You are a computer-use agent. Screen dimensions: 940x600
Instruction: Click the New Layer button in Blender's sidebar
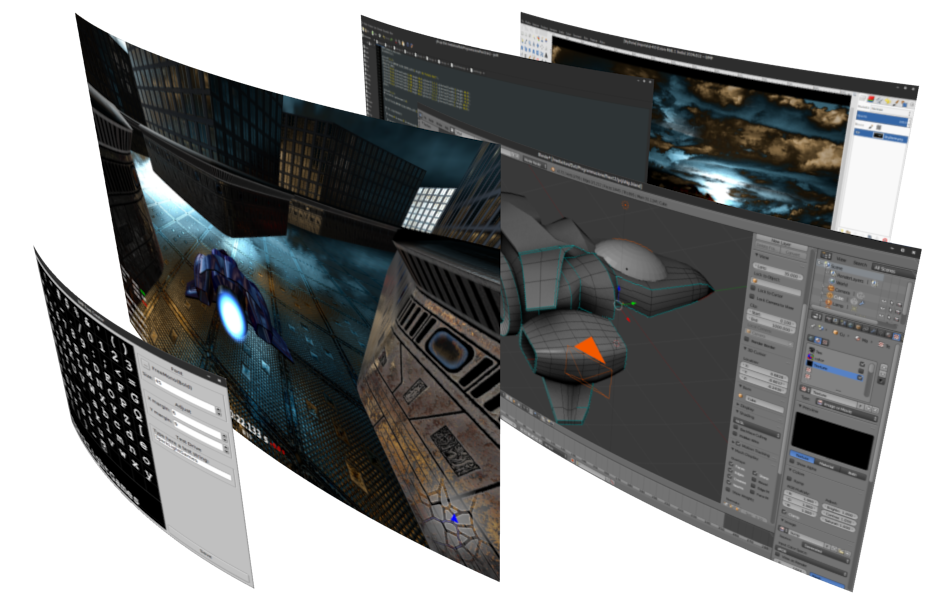tap(780, 243)
